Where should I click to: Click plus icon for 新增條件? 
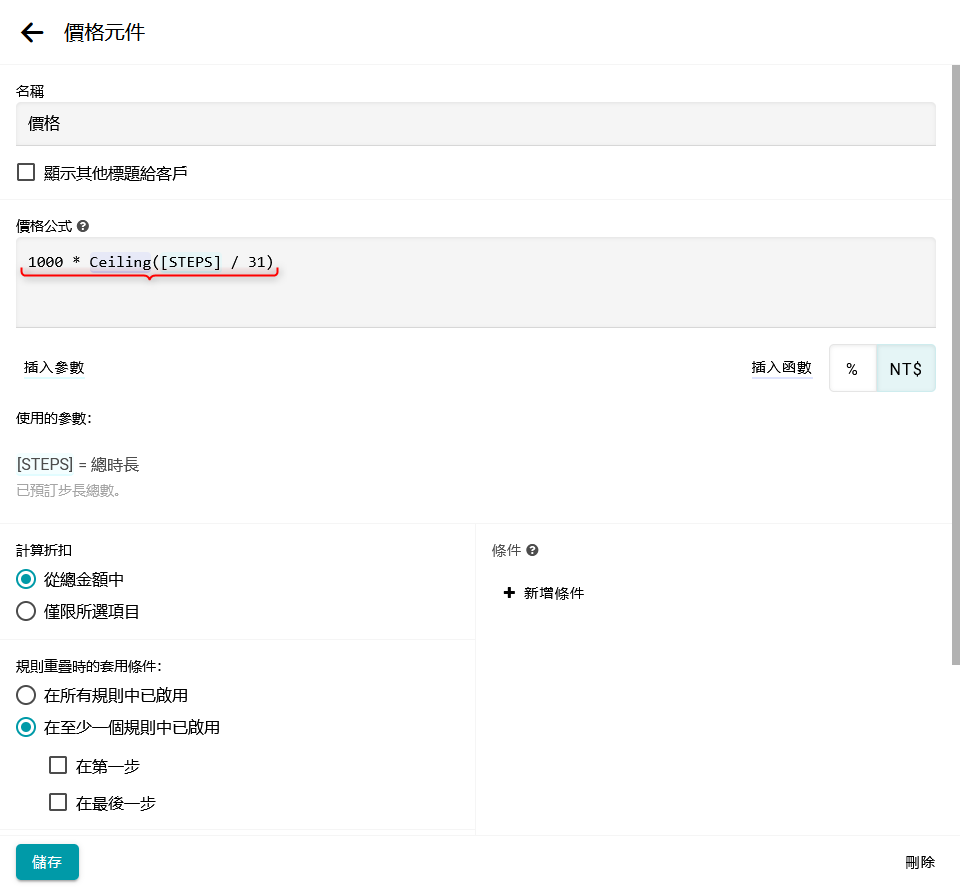point(509,593)
